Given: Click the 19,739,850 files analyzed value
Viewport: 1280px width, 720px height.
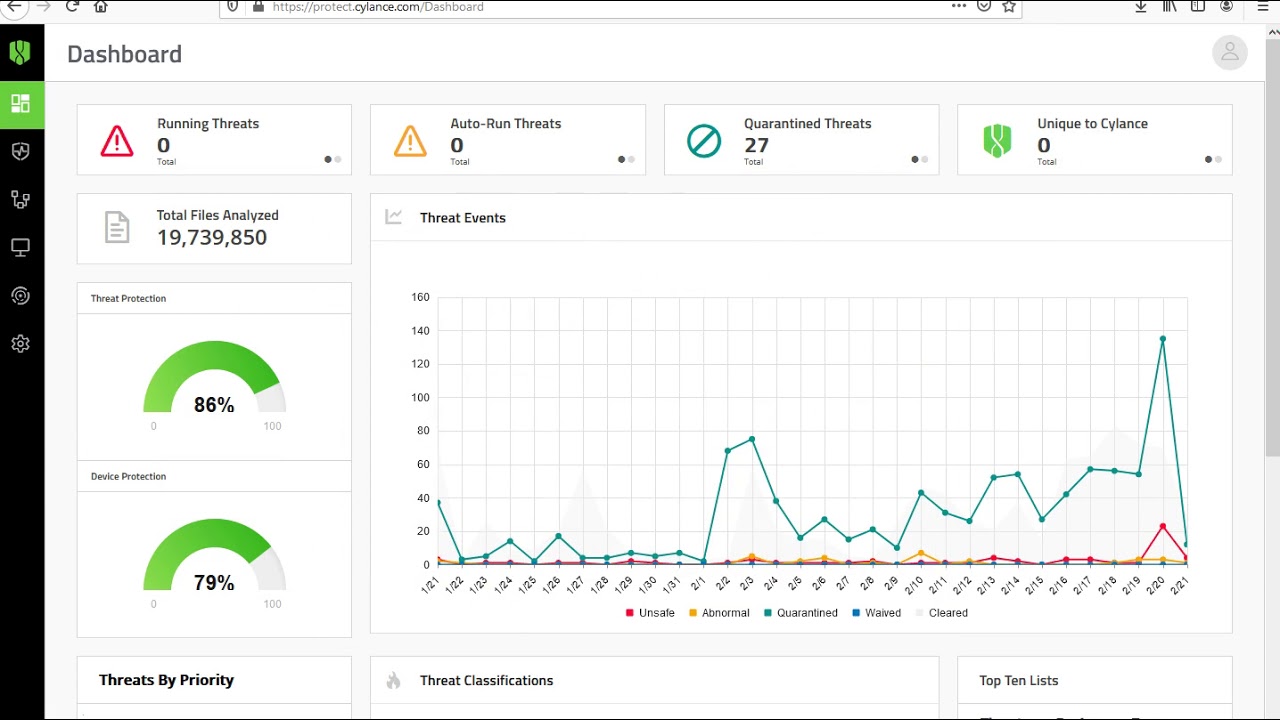Looking at the screenshot, I should [x=212, y=237].
